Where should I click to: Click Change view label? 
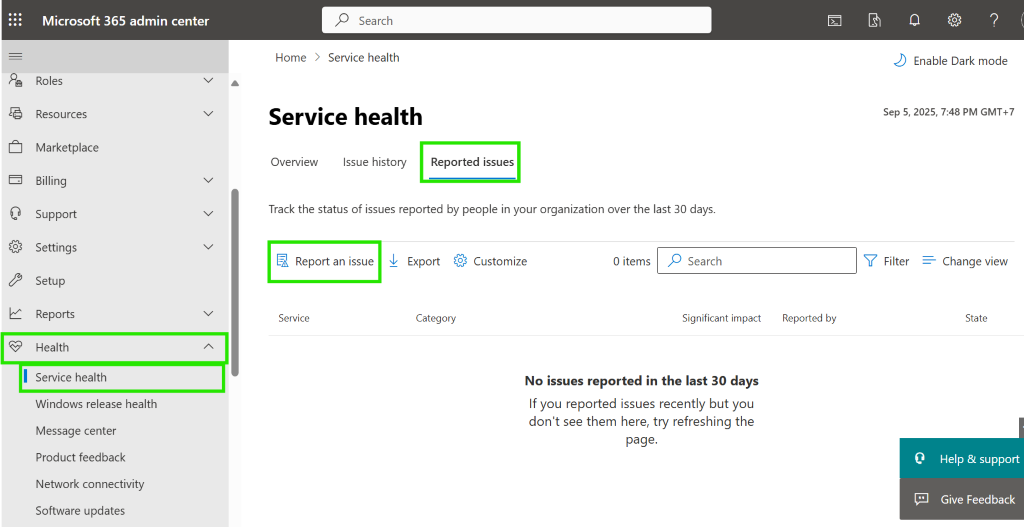[974, 261]
